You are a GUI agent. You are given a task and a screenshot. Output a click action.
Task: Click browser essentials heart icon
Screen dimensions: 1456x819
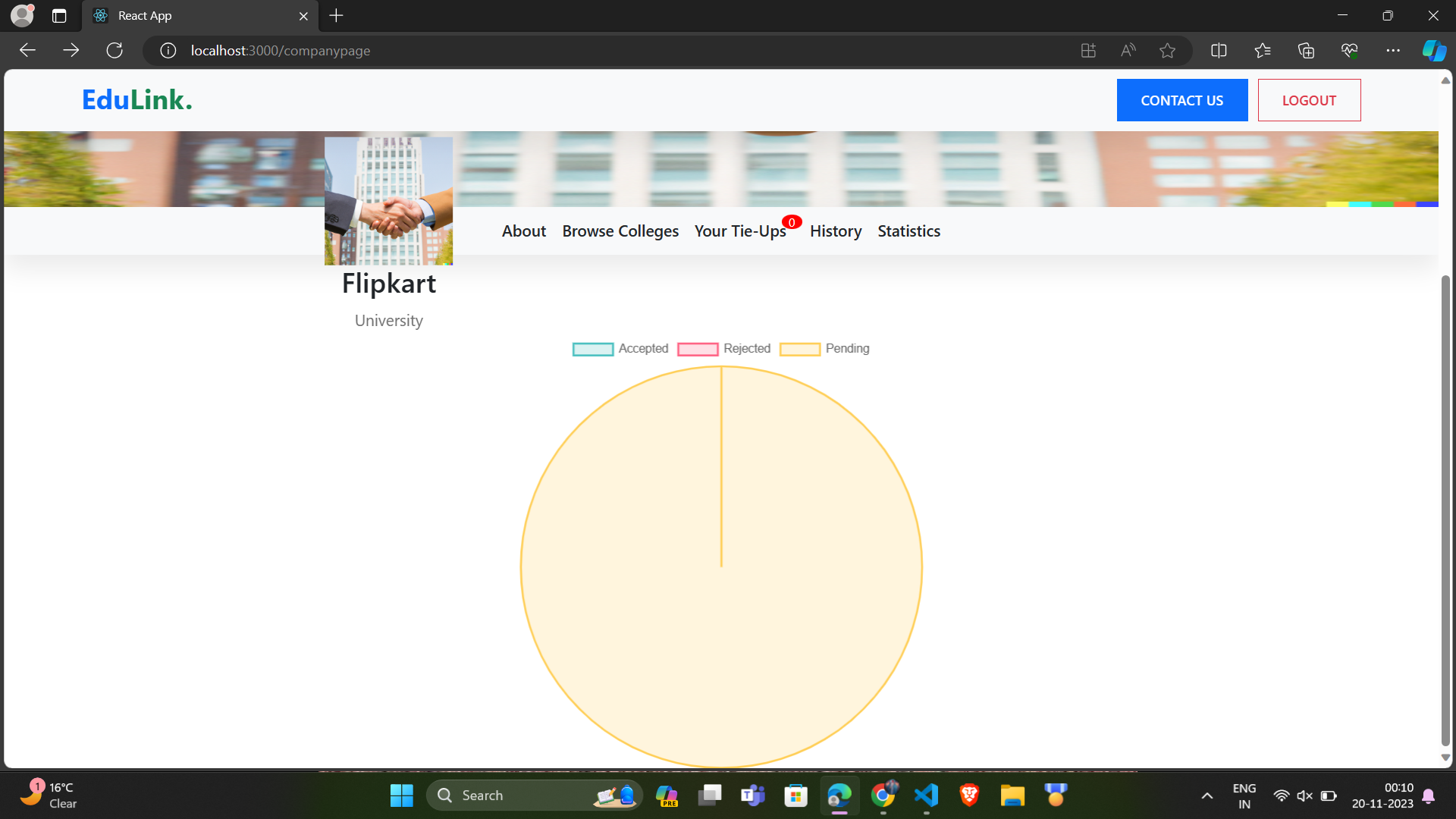(1349, 51)
